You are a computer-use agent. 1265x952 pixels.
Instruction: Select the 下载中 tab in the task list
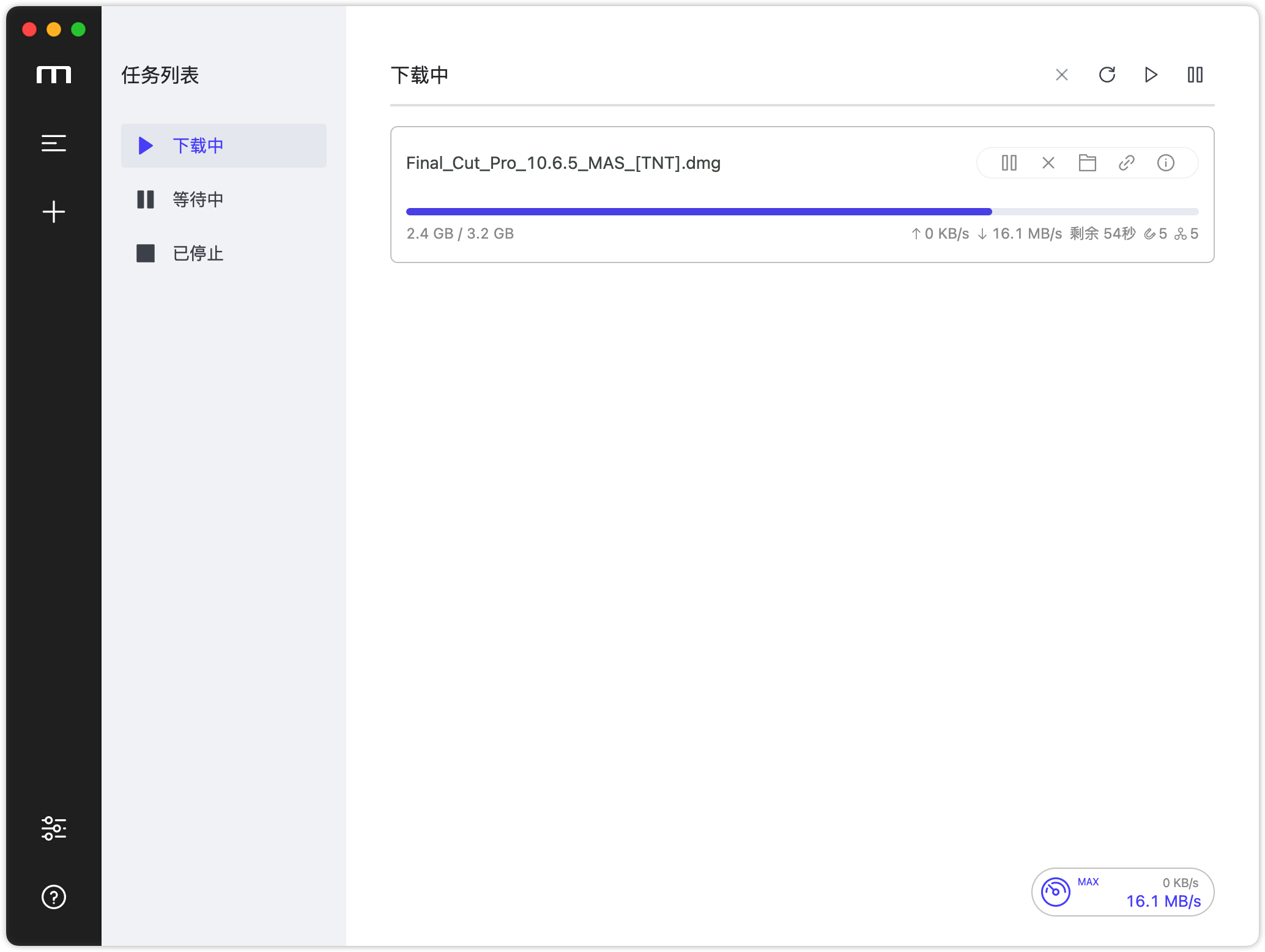(224, 146)
